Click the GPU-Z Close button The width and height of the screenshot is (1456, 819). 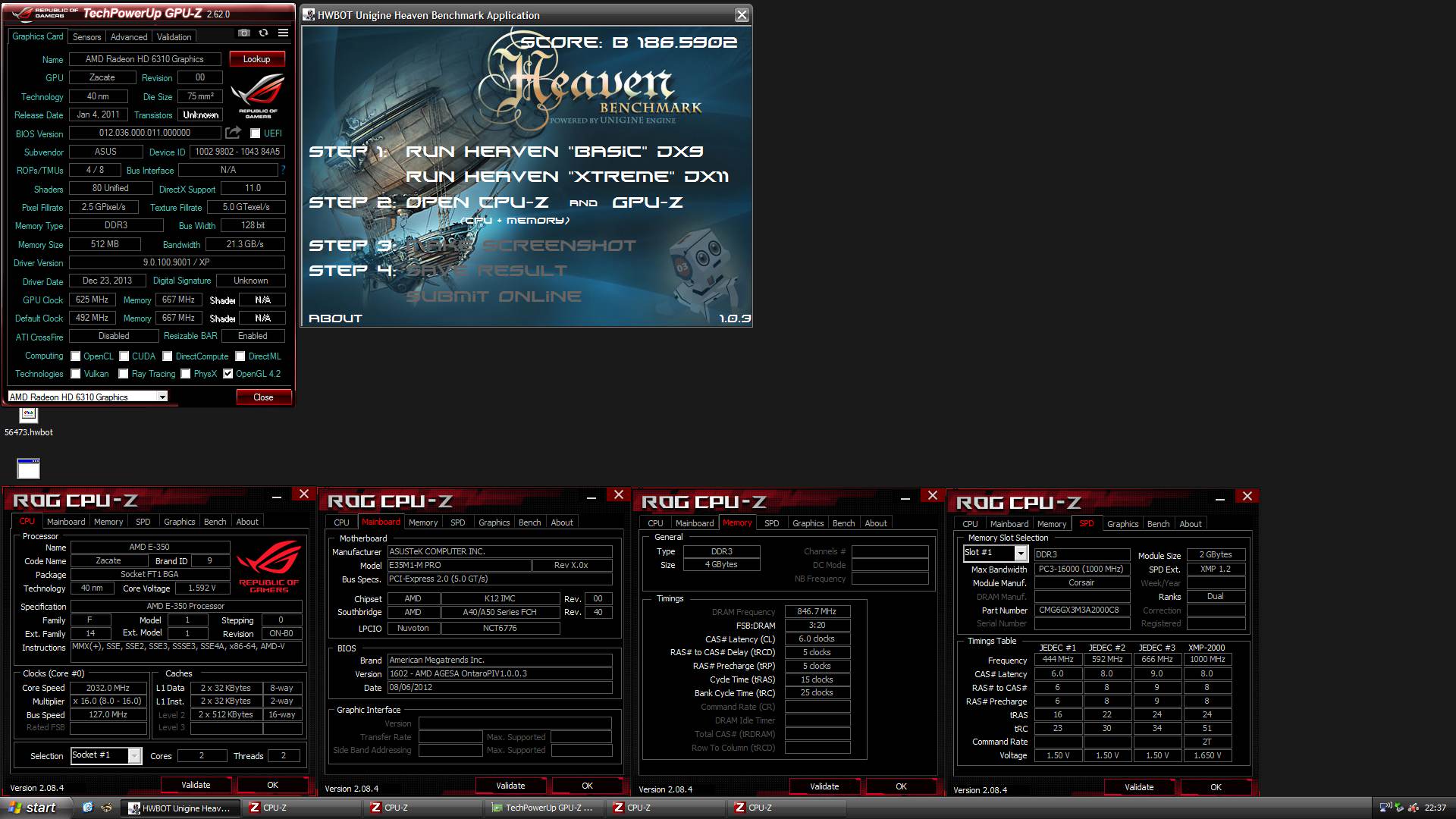tap(263, 397)
